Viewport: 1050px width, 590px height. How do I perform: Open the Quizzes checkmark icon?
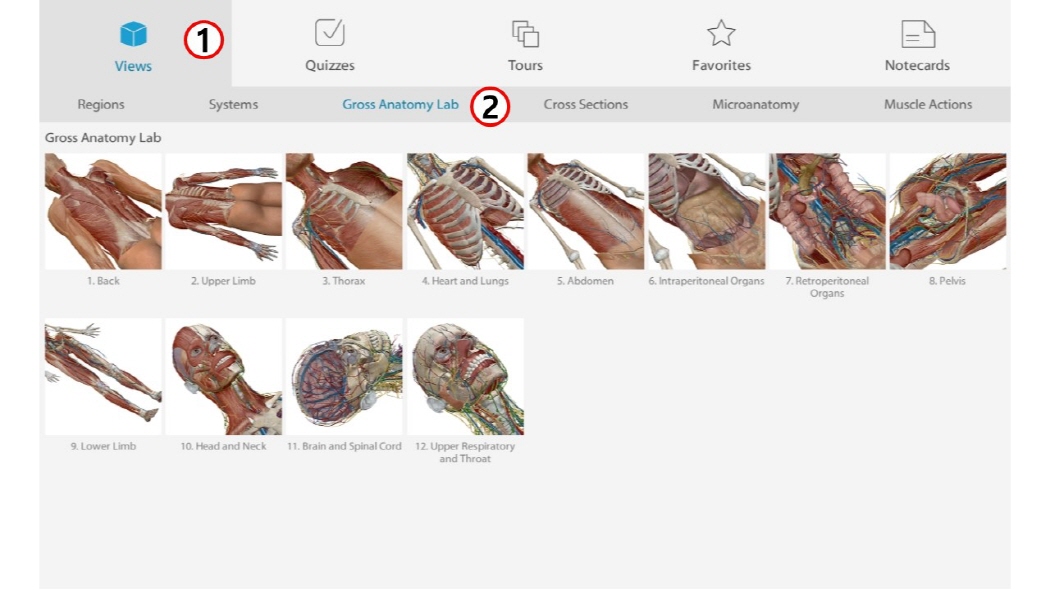(x=329, y=32)
